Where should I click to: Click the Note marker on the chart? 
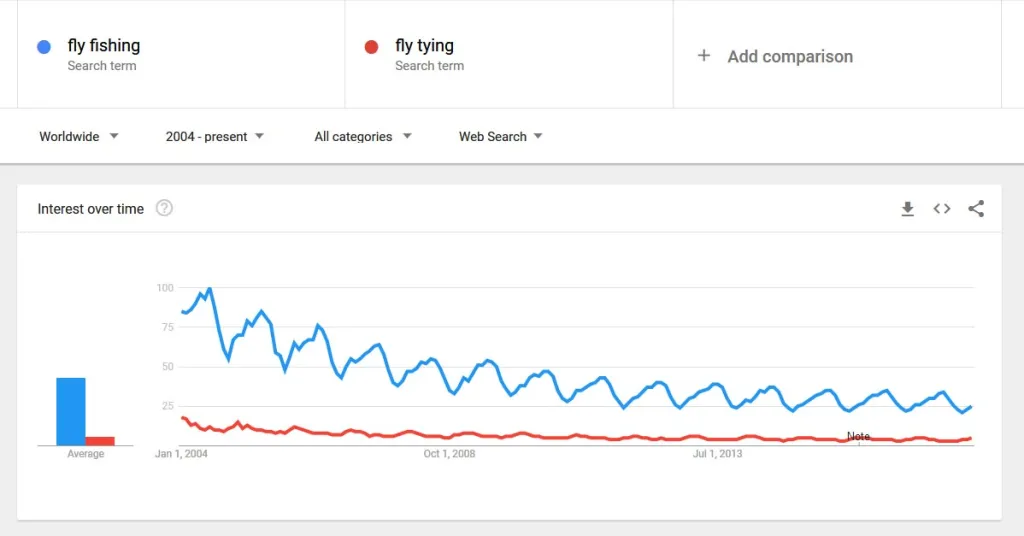click(x=858, y=436)
